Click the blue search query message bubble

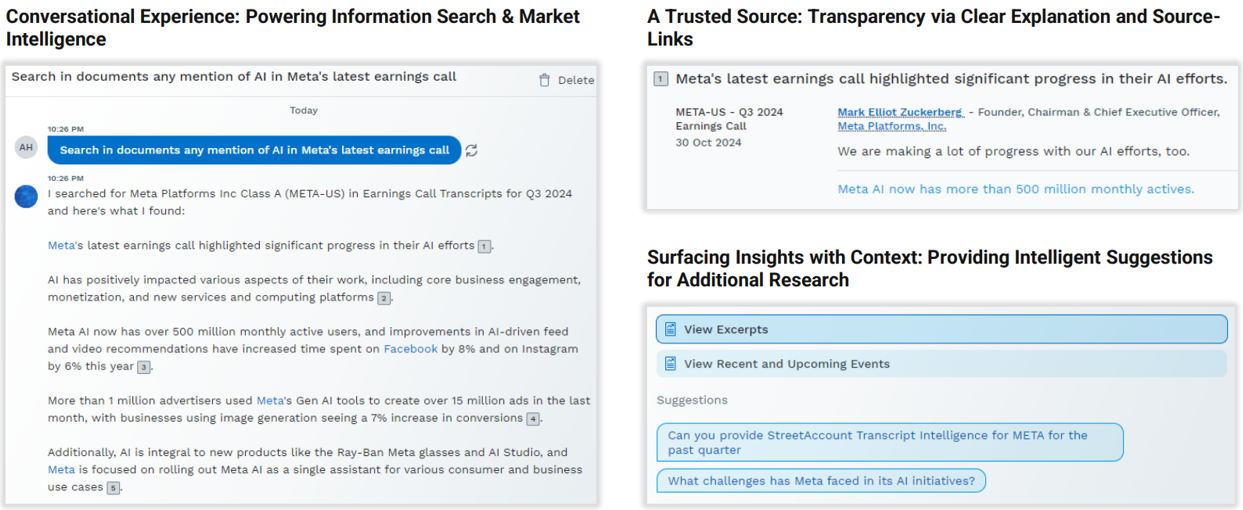[255, 150]
